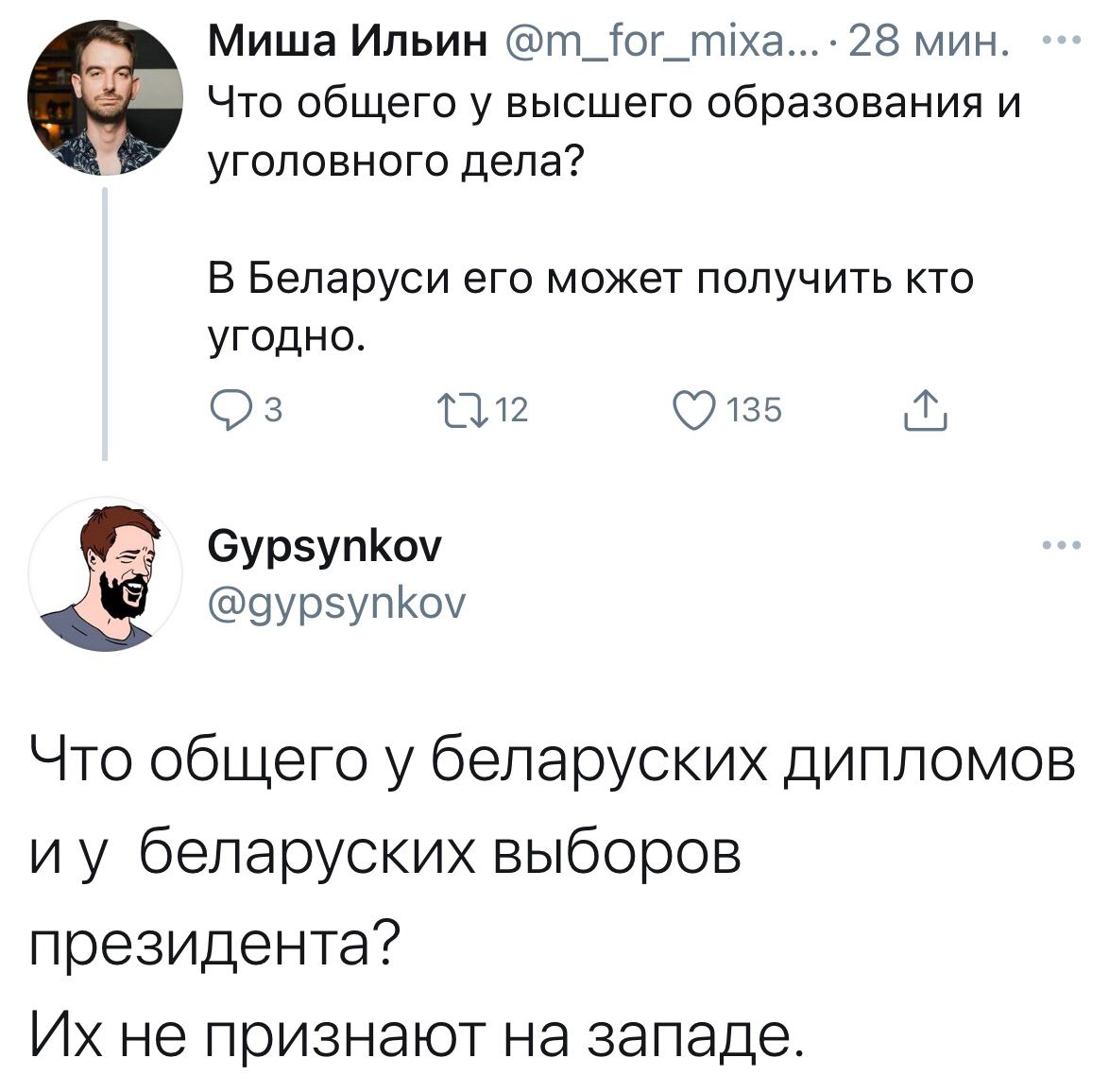Viewport: 1109px width, 1092px height.
Task: Open Миша Ильин's profile photo
Action: tap(105, 97)
